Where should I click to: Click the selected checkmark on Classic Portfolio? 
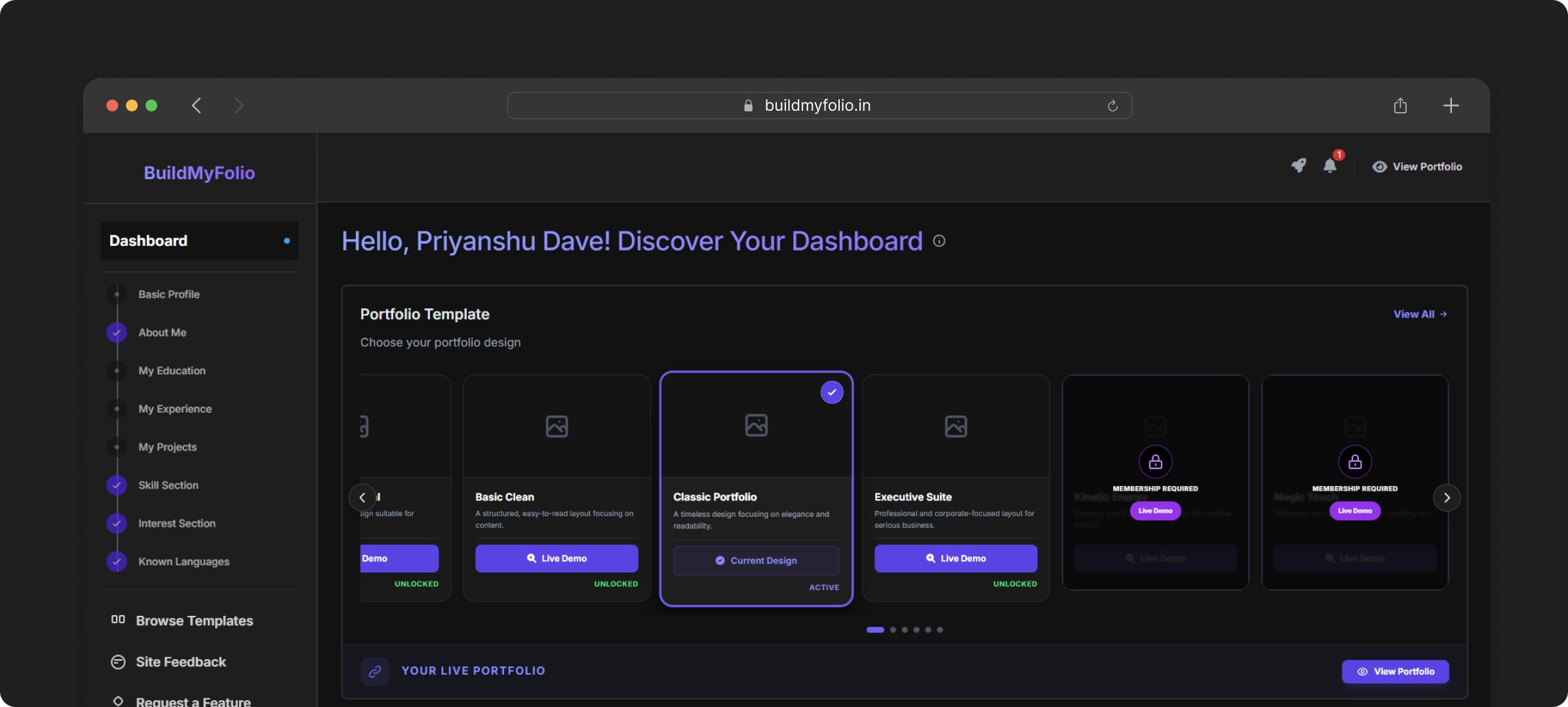[x=831, y=392]
